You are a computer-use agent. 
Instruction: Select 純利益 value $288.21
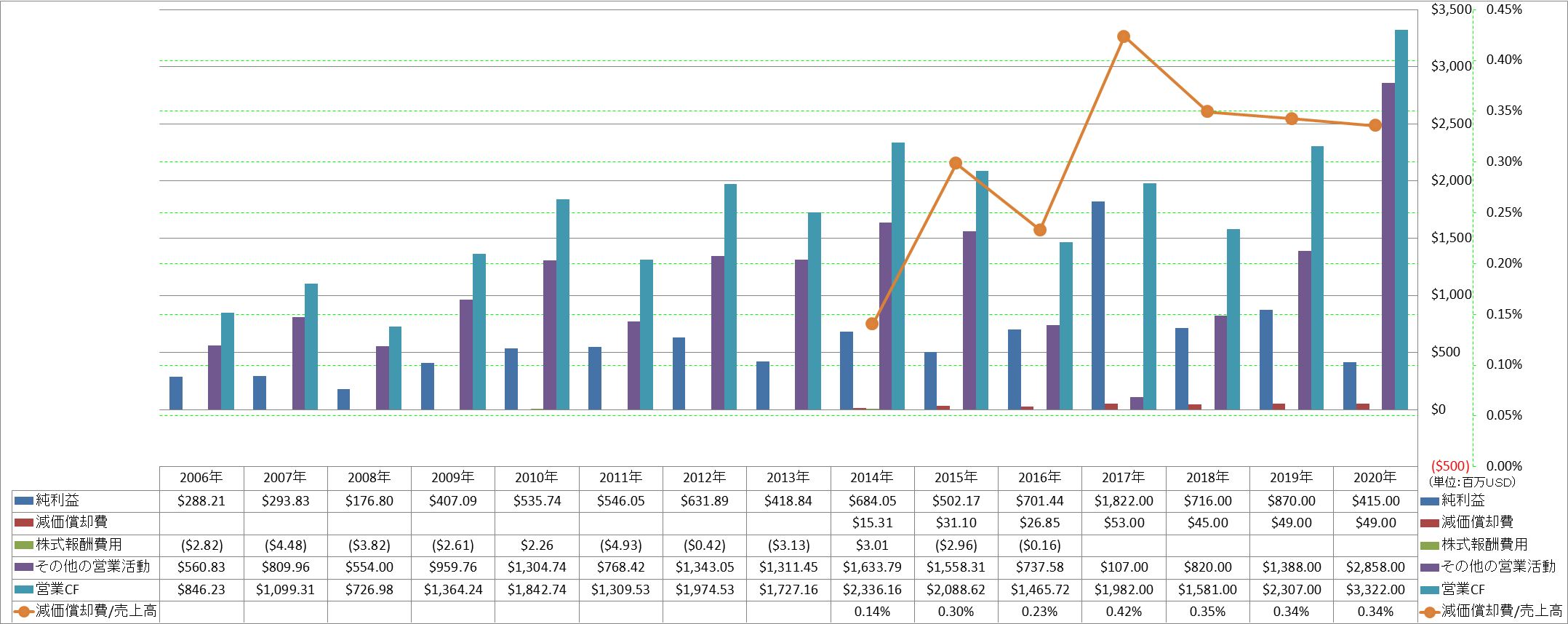click(x=201, y=501)
